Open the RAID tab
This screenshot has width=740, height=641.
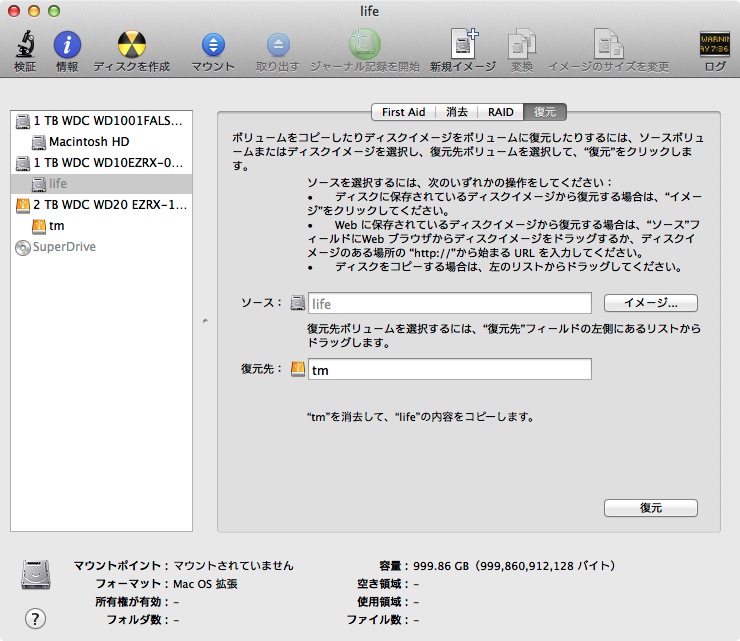point(500,112)
